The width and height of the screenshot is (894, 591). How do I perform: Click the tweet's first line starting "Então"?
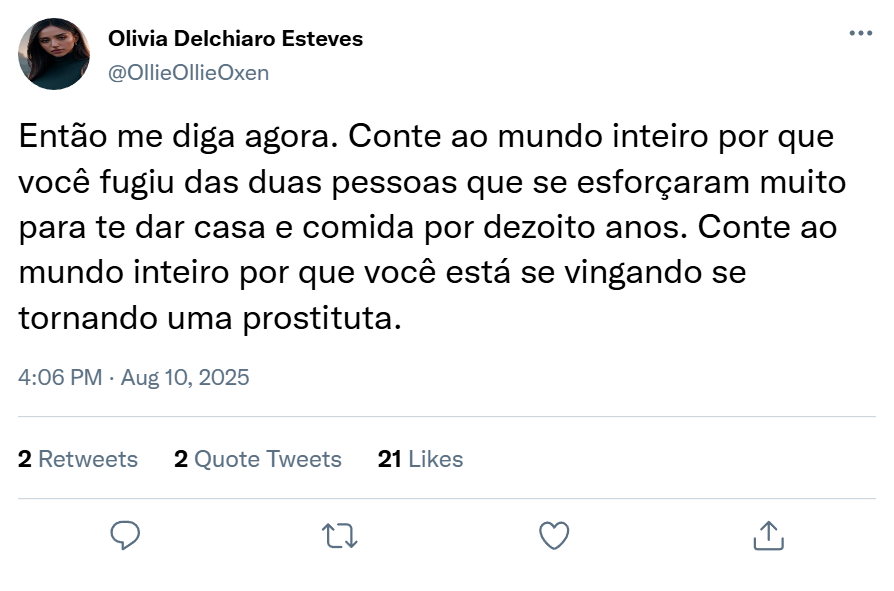tap(425, 136)
